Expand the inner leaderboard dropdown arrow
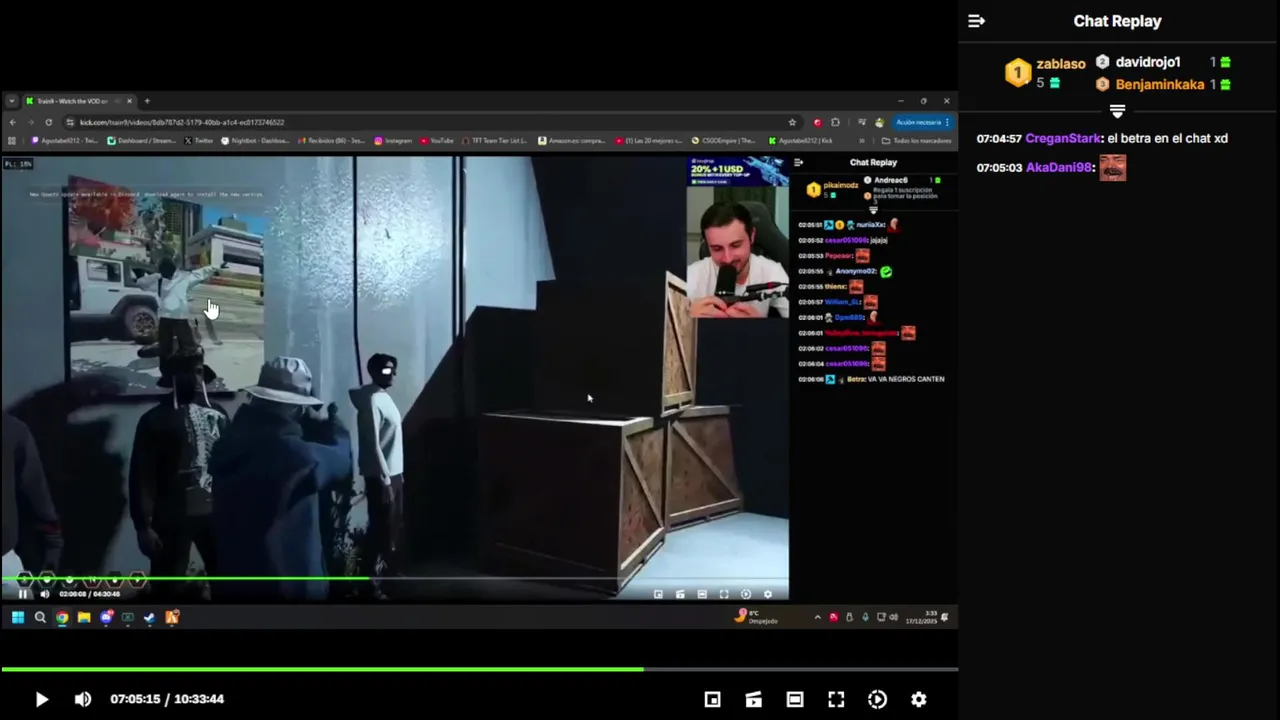 873,210
